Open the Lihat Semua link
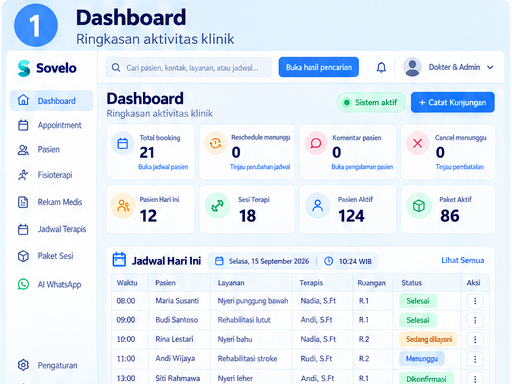Image resolution: width=512 pixels, height=384 pixels. pyautogui.click(x=463, y=260)
